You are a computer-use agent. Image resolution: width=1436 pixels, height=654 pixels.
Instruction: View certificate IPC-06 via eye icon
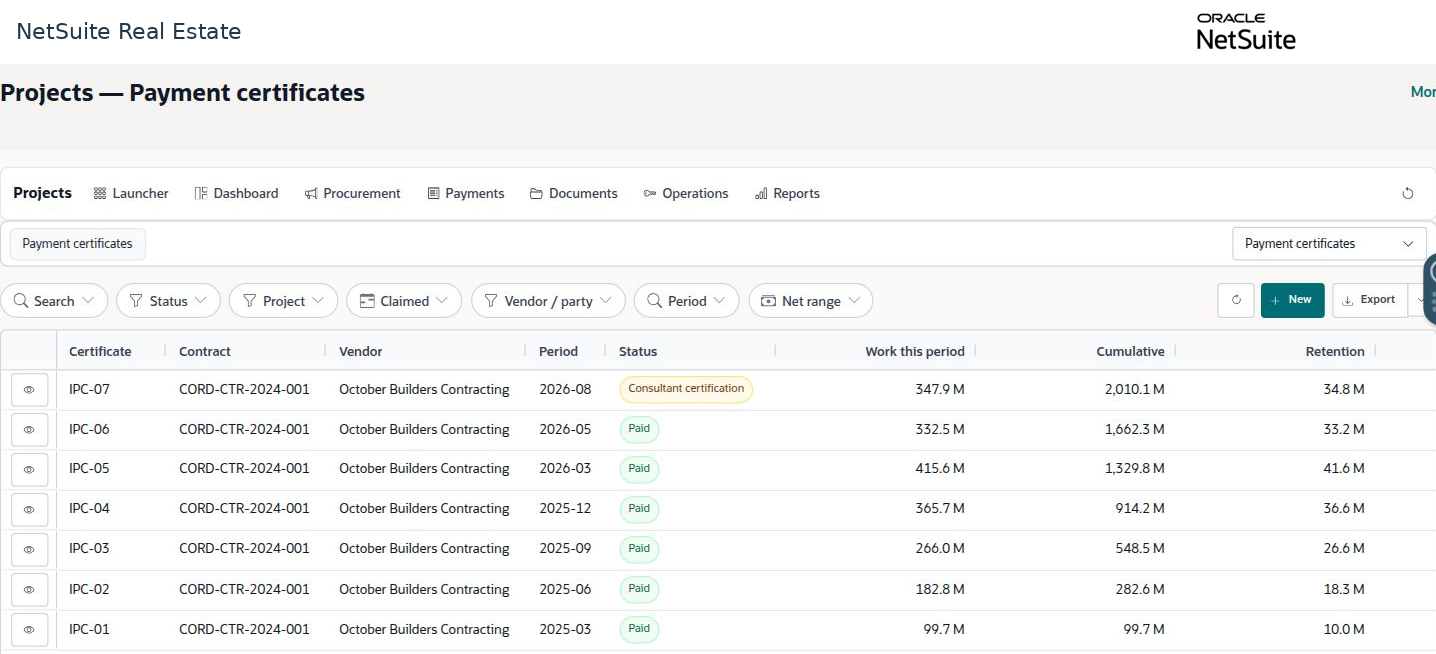29,430
